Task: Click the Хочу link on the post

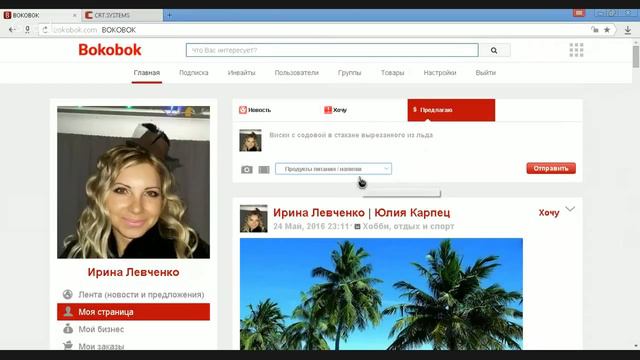Action: 549,213
